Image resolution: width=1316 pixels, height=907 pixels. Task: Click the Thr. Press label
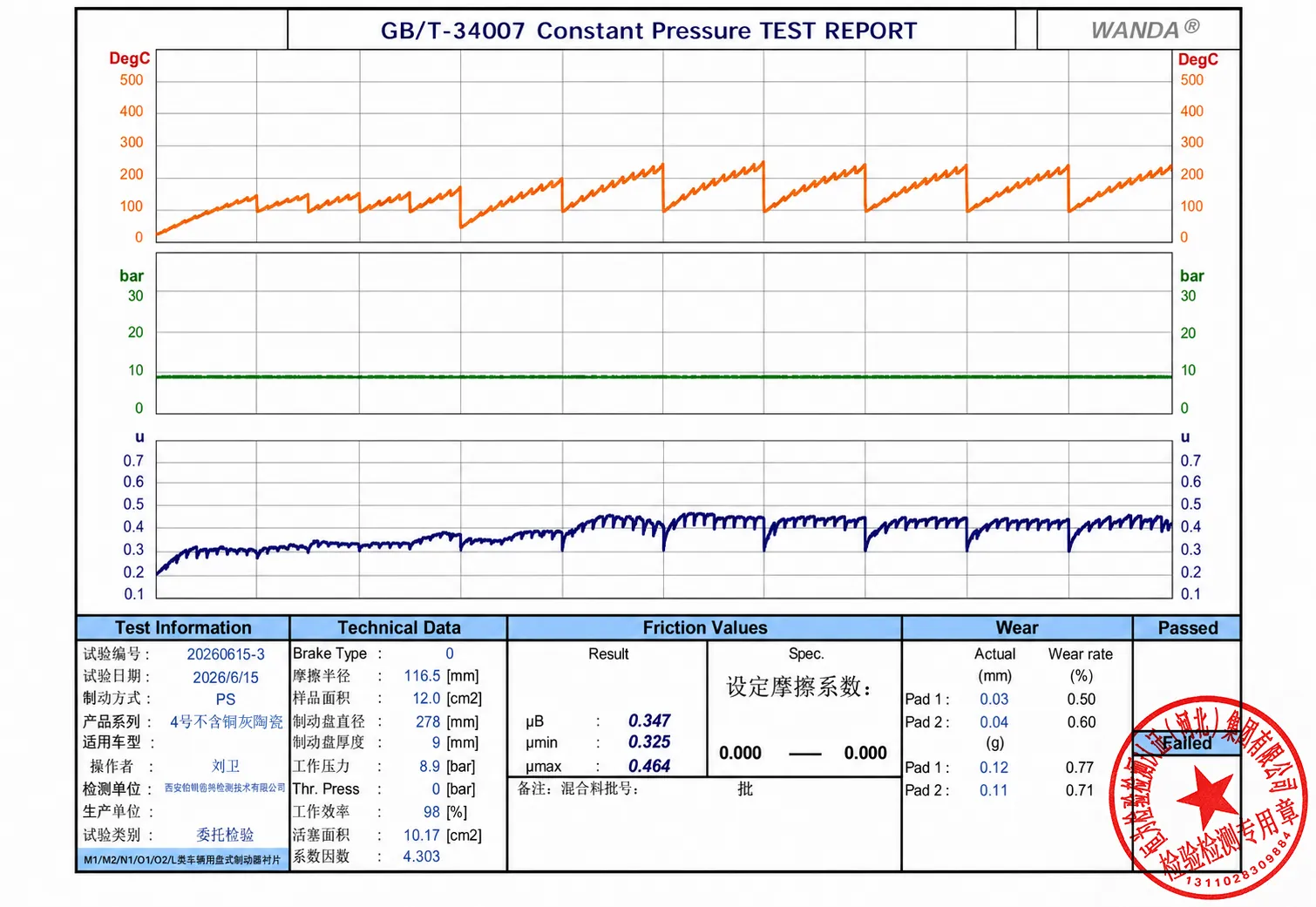(x=326, y=789)
